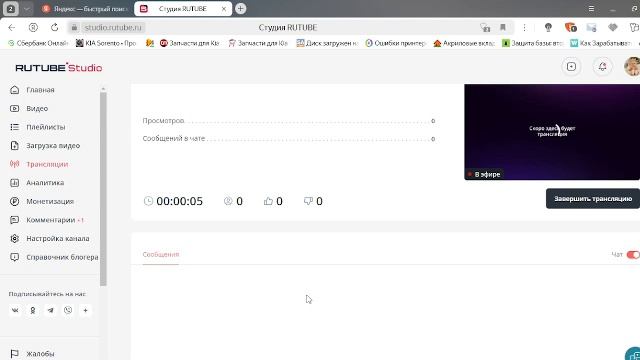Open a new browser tab
640x360 pixels.
click(240, 8)
